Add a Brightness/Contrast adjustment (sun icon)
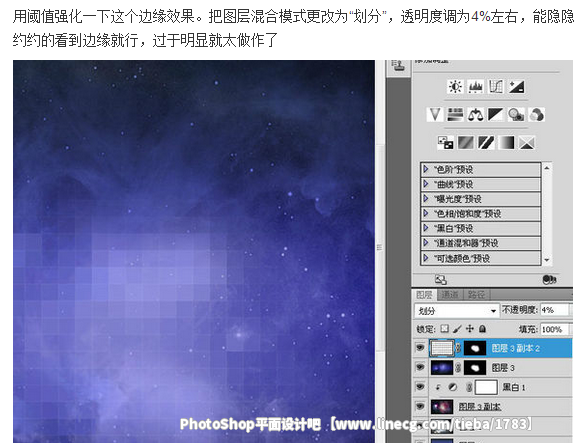Screen dimensions: 588x443 [x=455, y=87]
